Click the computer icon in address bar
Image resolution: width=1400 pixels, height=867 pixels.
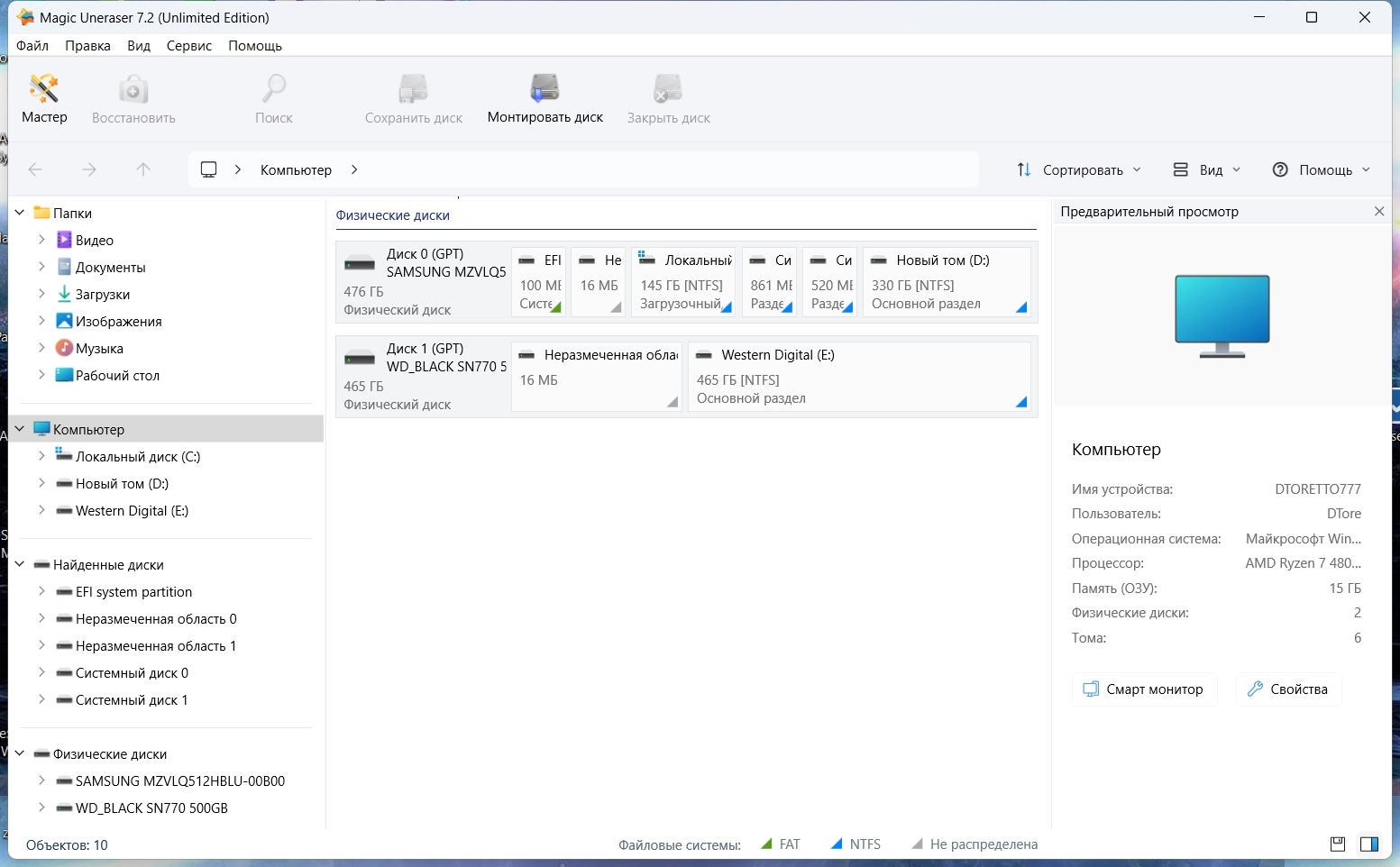209,169
